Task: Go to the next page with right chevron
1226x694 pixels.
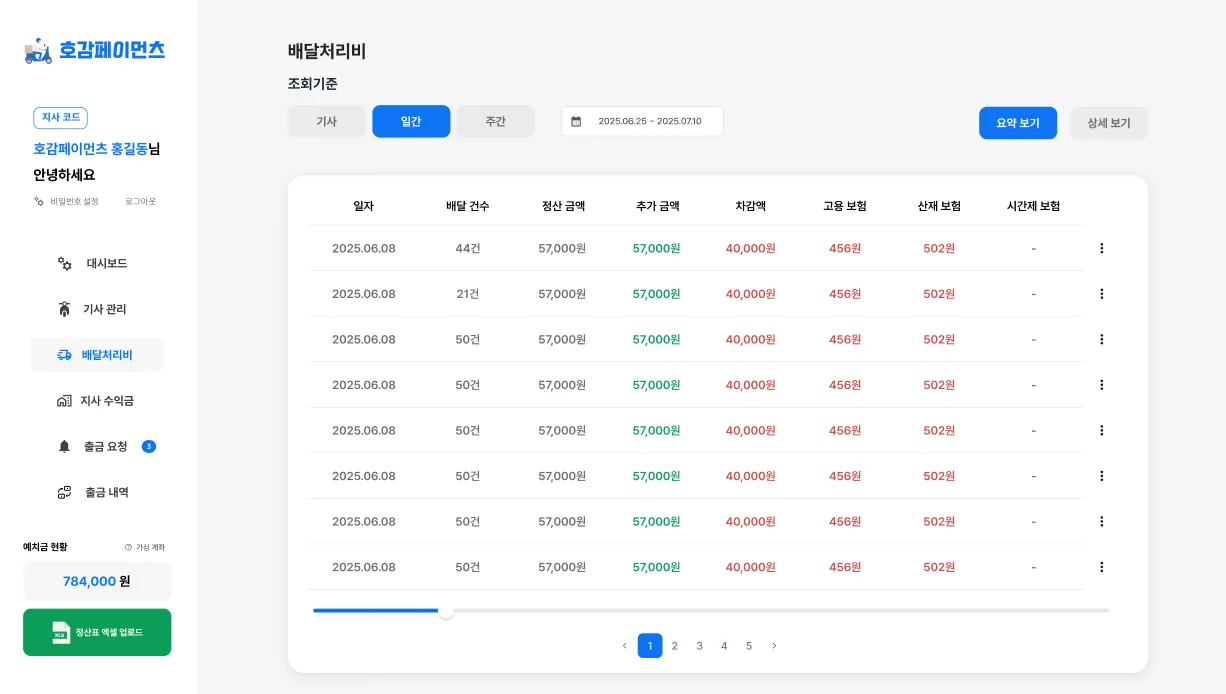Action: 774,646
